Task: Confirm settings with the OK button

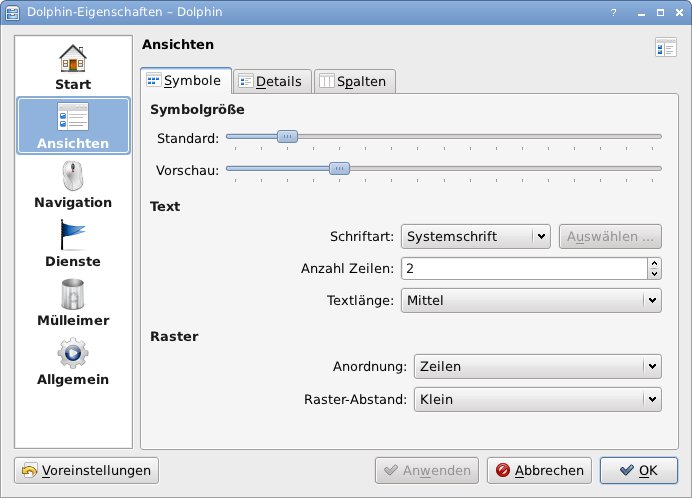Action: [x=639, y=471]
